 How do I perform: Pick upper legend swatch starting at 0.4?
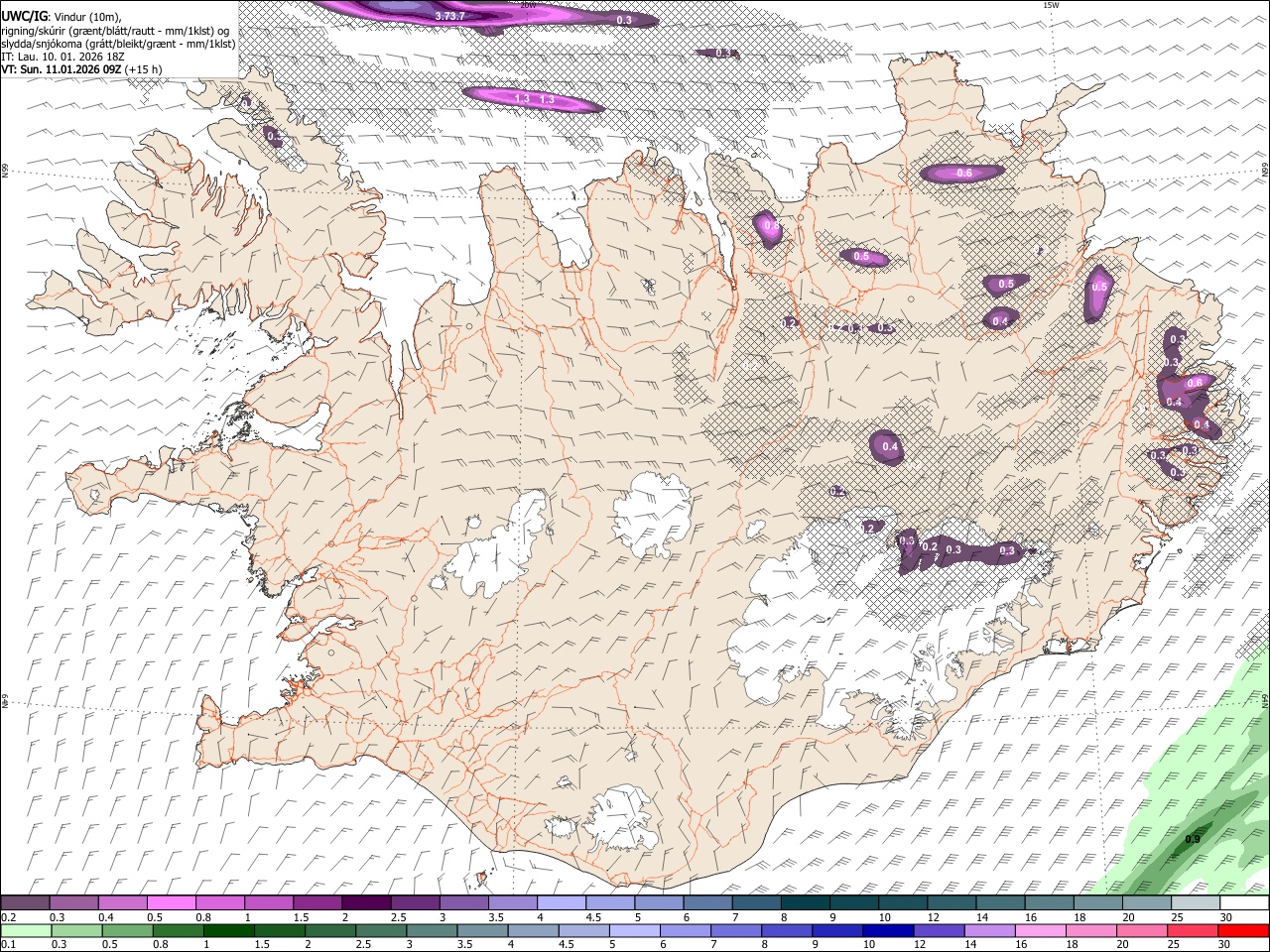(x=122, y=903)
